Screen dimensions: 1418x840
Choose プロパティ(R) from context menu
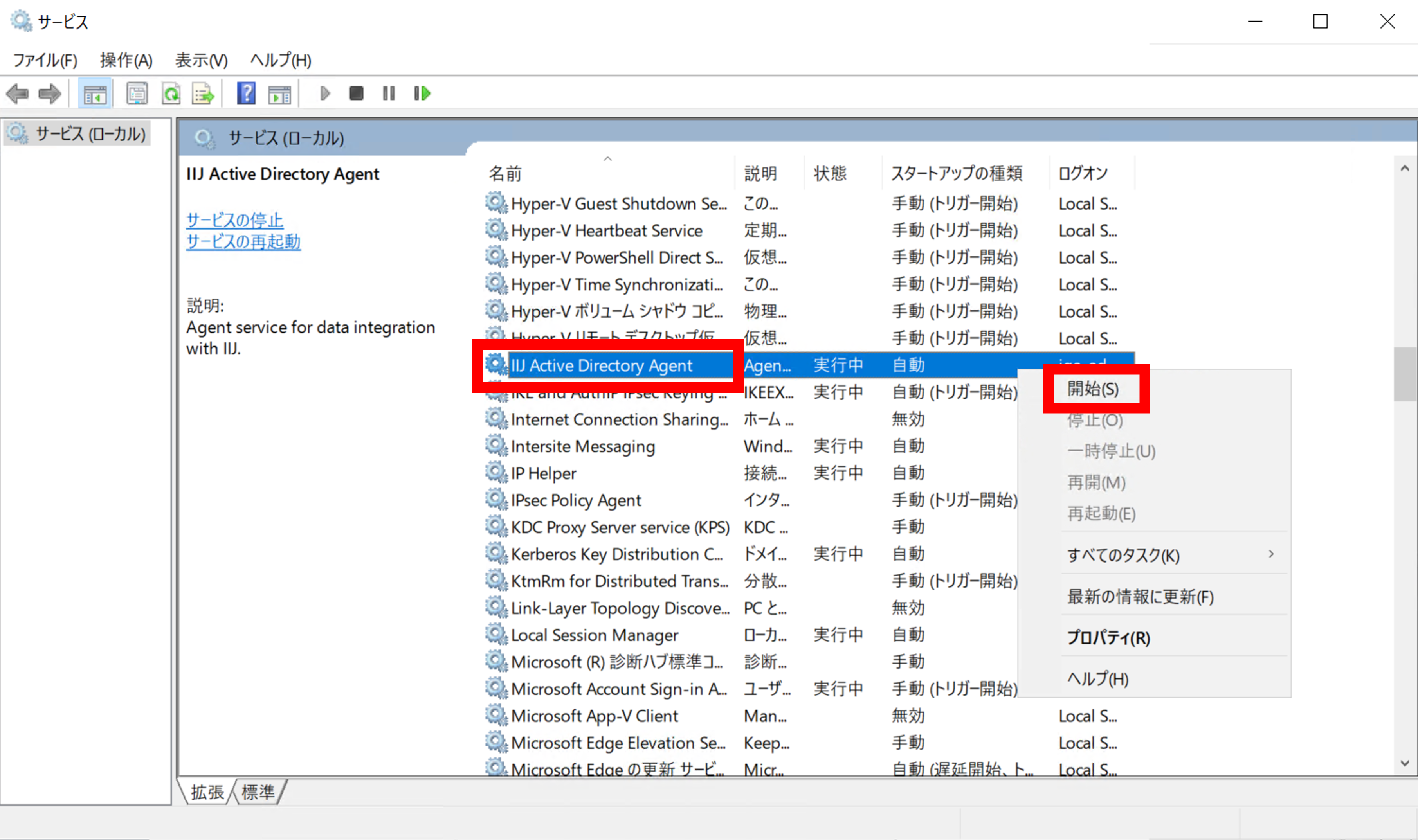pos(1108,638)
